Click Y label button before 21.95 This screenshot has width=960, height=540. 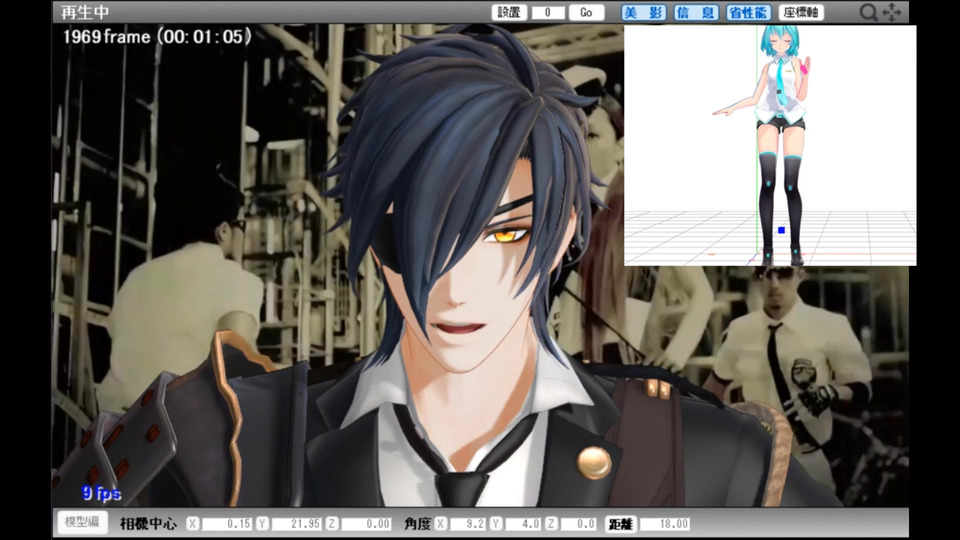coord(263,523)
